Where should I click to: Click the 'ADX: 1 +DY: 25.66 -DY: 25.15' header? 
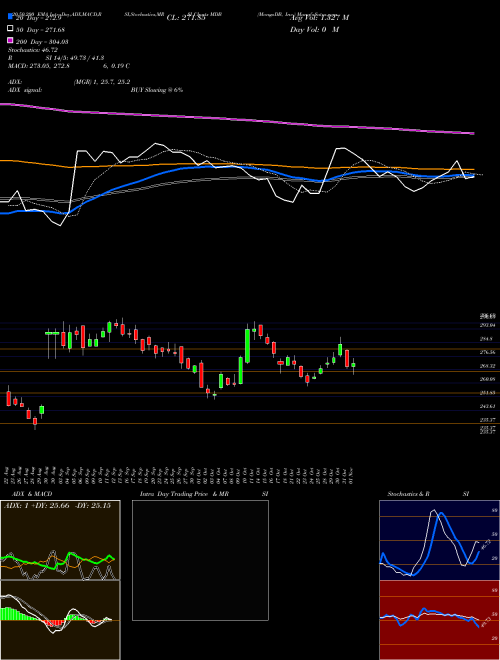[58, 506]
